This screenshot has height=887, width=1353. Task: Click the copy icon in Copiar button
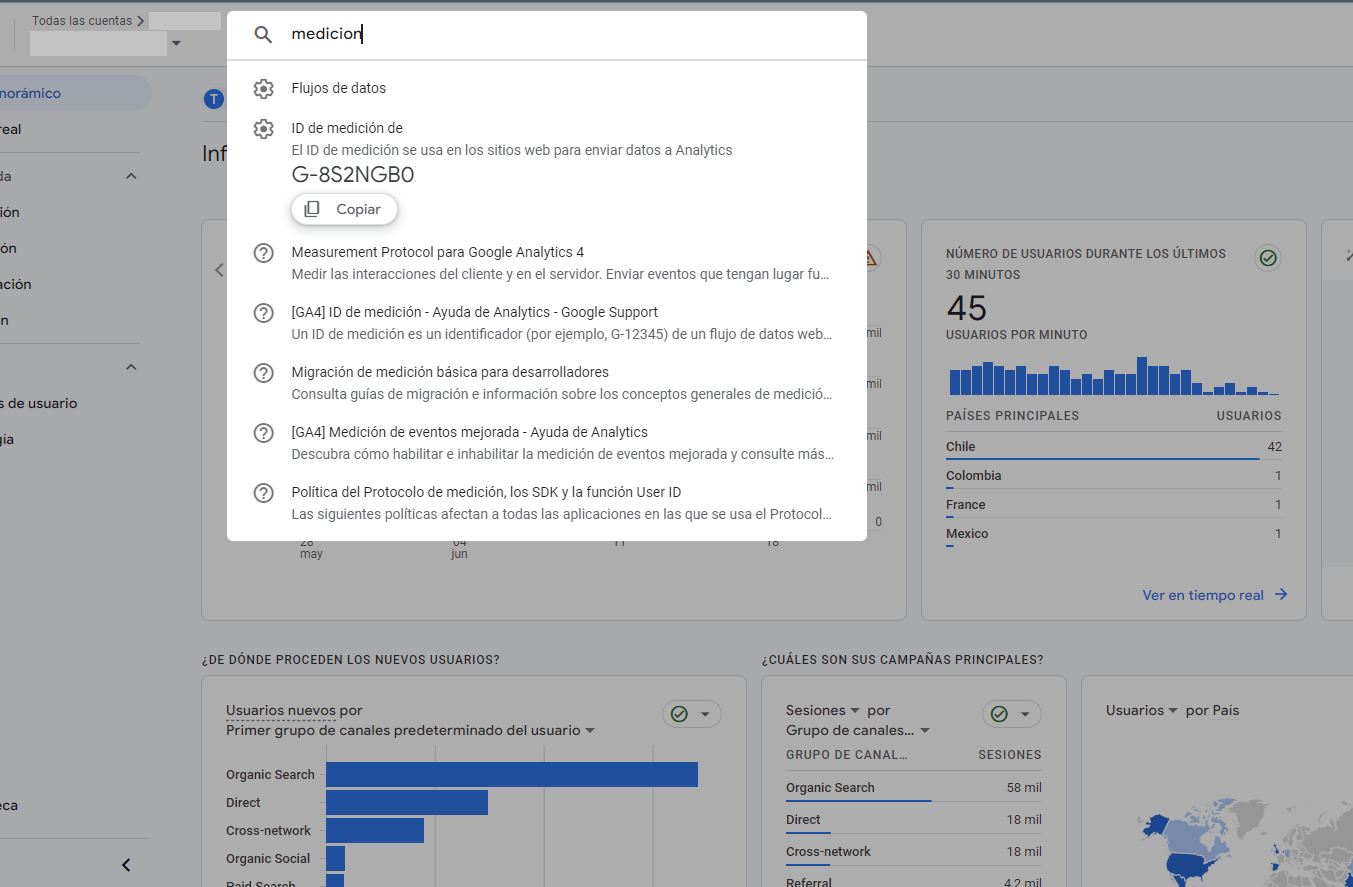click(312, 209)
